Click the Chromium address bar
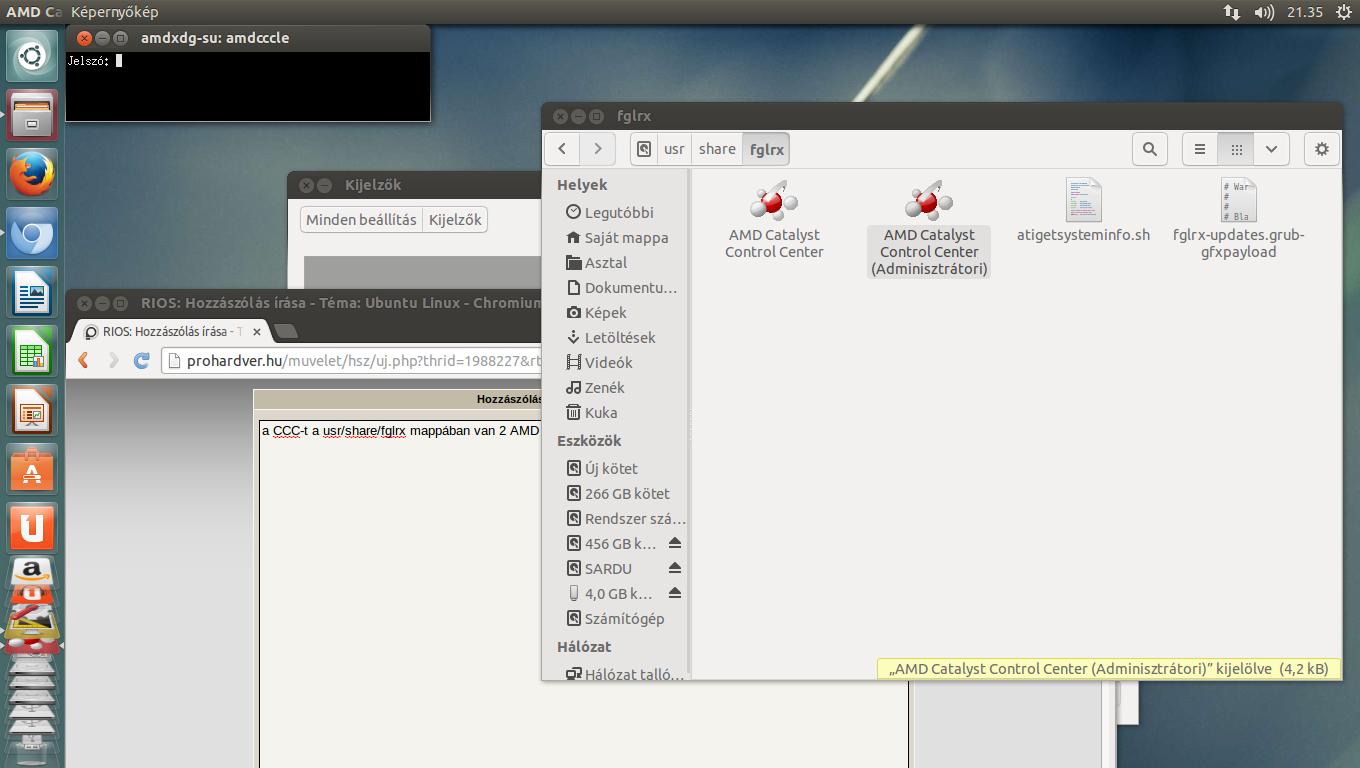The image size is (1360, 768). tap(351, 361)
